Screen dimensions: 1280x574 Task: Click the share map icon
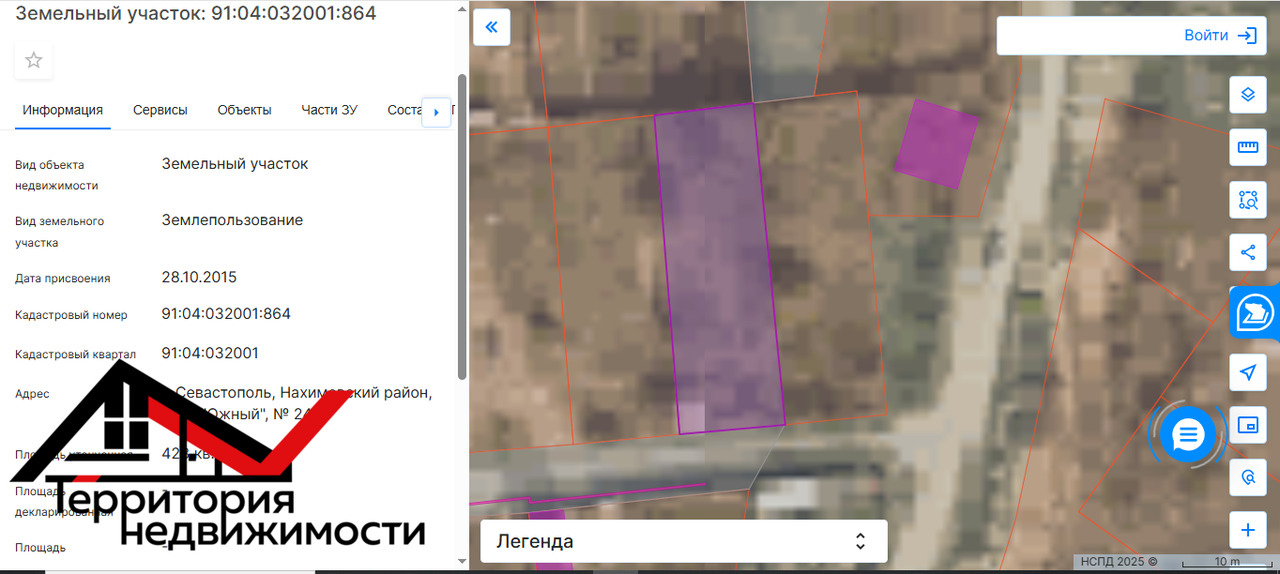point(1247,252)
